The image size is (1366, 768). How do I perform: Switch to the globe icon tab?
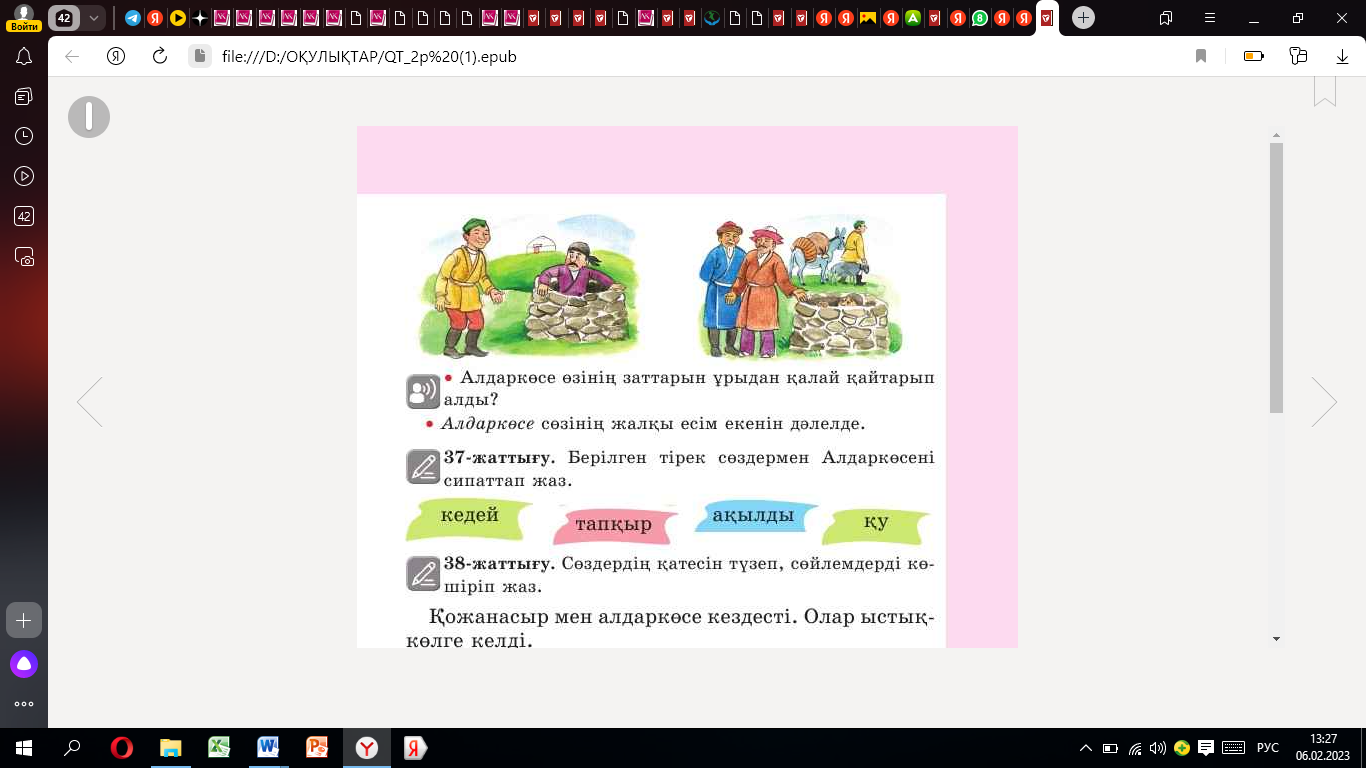(x=712, y=18)
